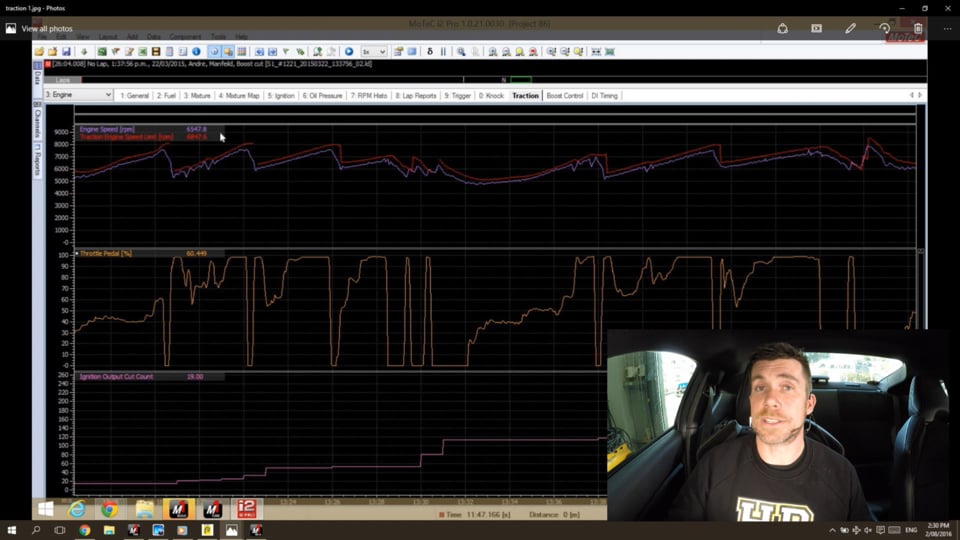Open the 0: Knock tab
Image resolution: width=960 pixels, height=540 pixels.
coord(491,96)
